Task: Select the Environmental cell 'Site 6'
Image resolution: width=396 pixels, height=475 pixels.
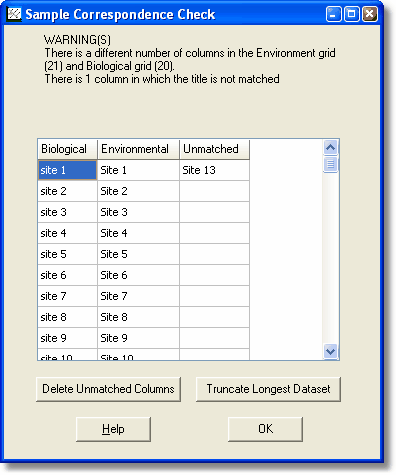Action: [138, 275]
